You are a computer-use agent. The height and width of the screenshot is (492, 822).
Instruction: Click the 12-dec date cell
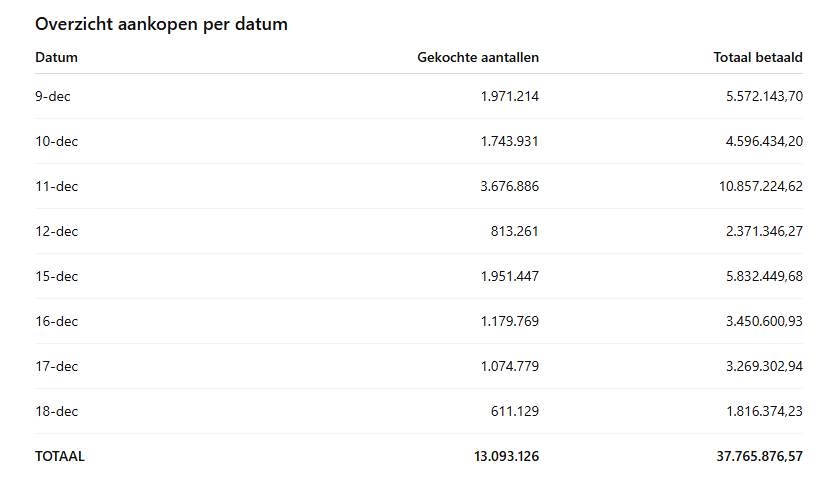[x=56, y=231]
